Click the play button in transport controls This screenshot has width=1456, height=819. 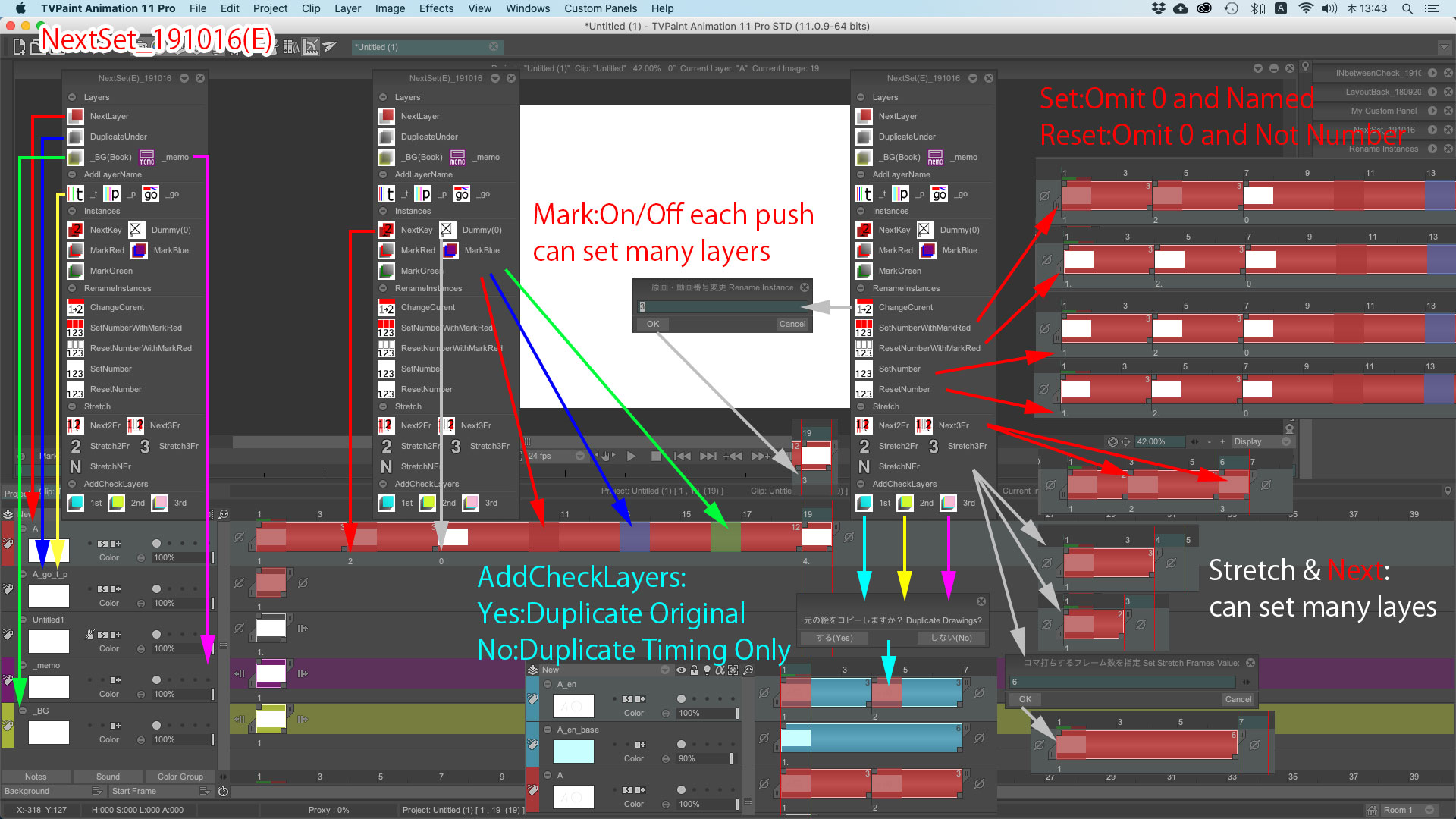631,456
